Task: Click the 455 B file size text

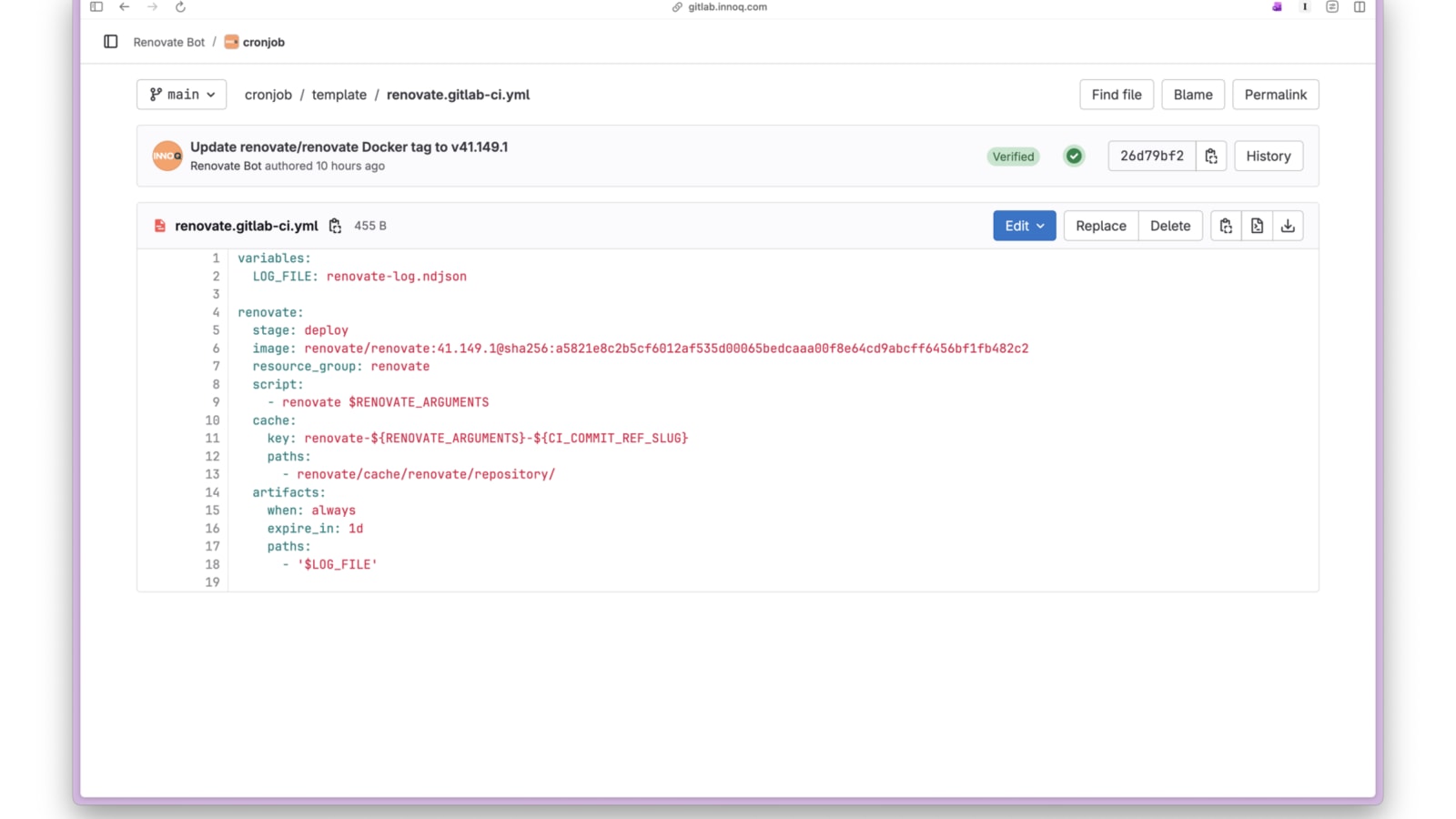Action: click(370, 226)
